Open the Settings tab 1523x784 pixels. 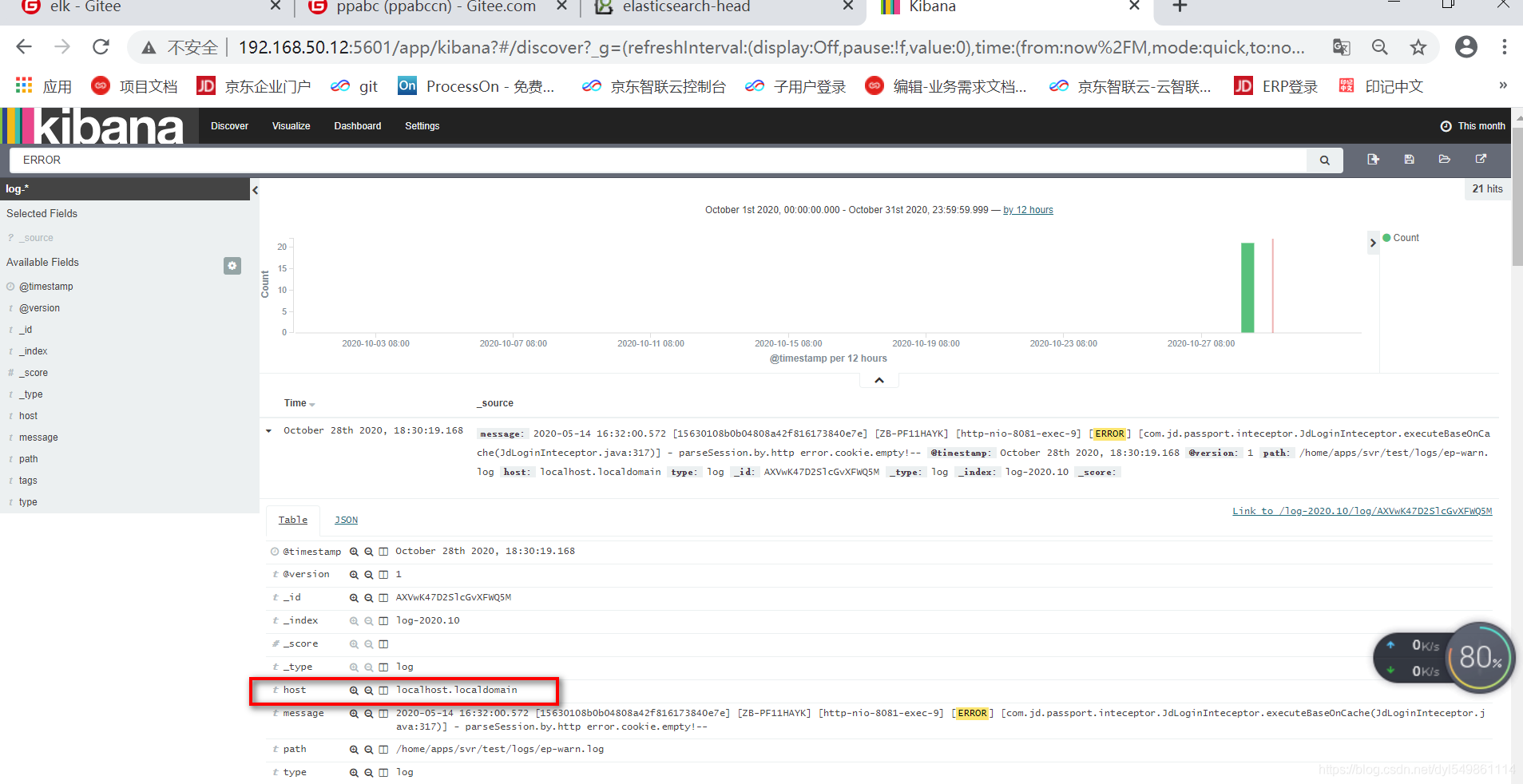[x=422, y=126]
